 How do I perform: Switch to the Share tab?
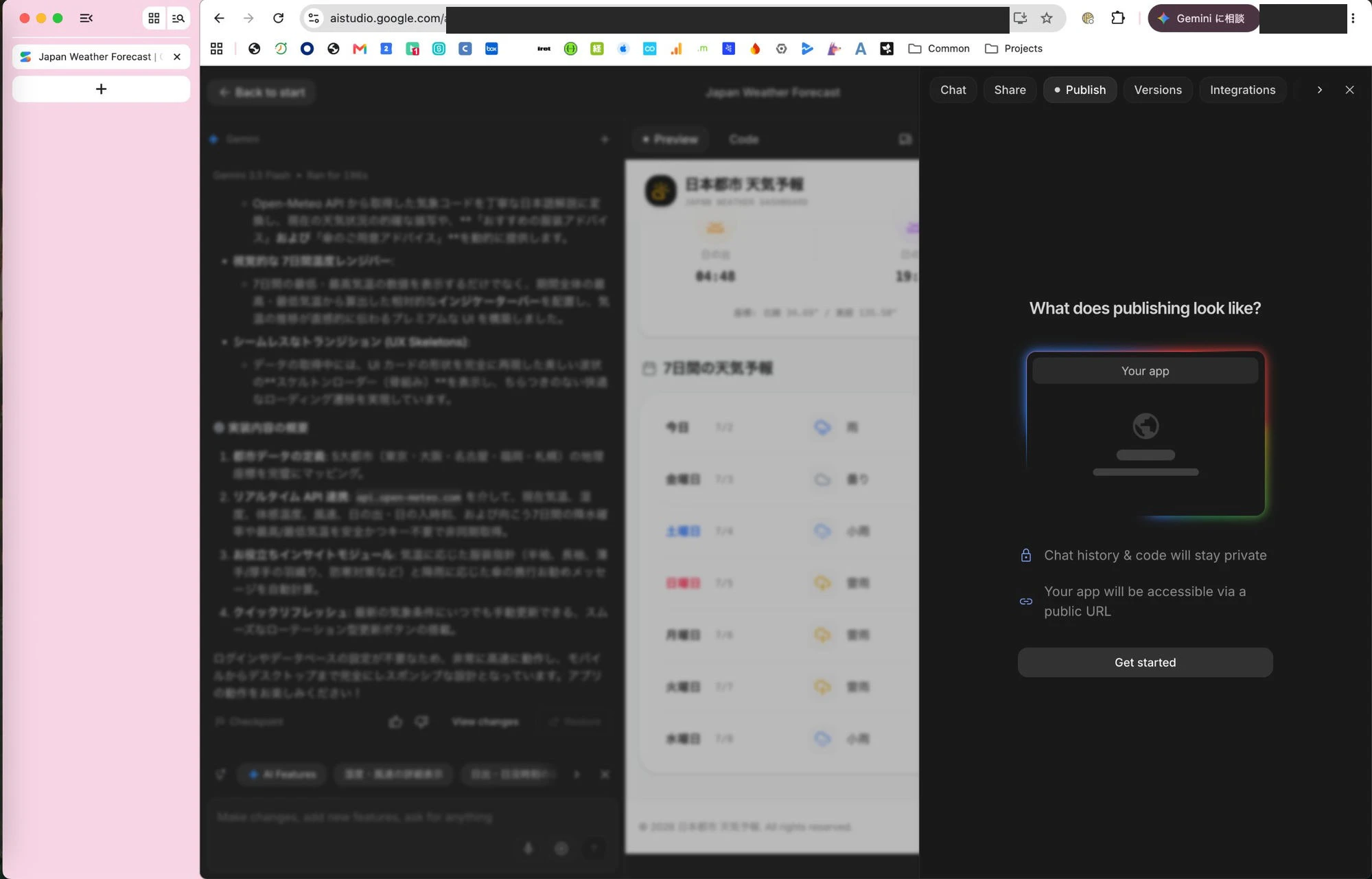pos(1010,90)
